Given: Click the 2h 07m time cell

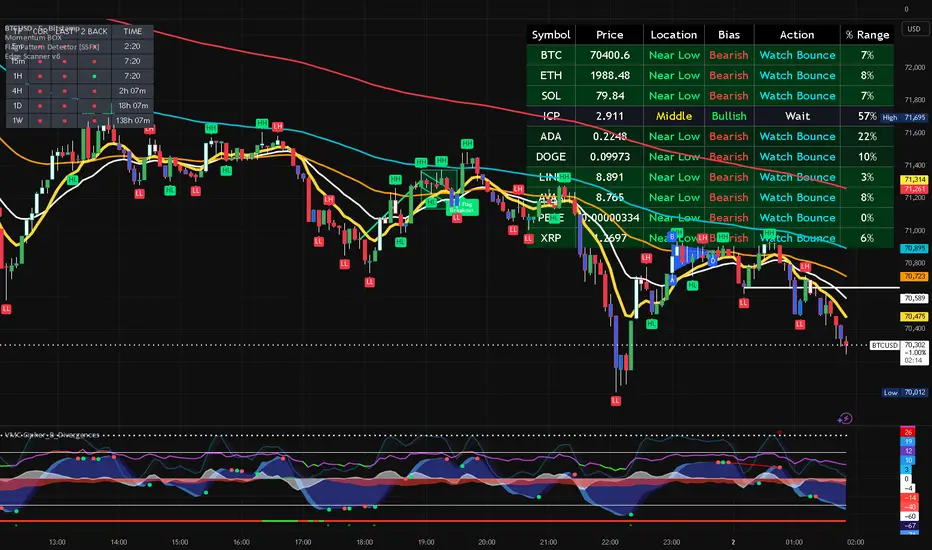Looking at the screenshot, I should (133, 91).
